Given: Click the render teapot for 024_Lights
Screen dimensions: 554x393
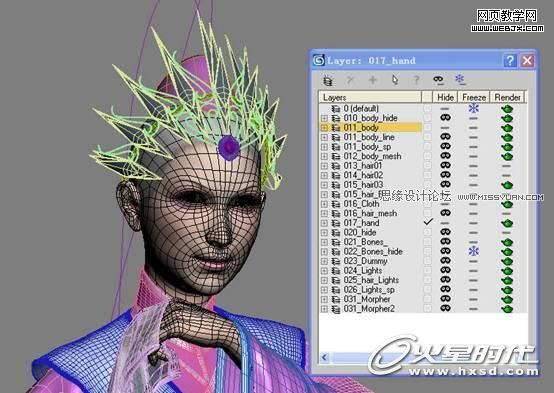Looking at the screenshot, I should [x=507, y=271].
